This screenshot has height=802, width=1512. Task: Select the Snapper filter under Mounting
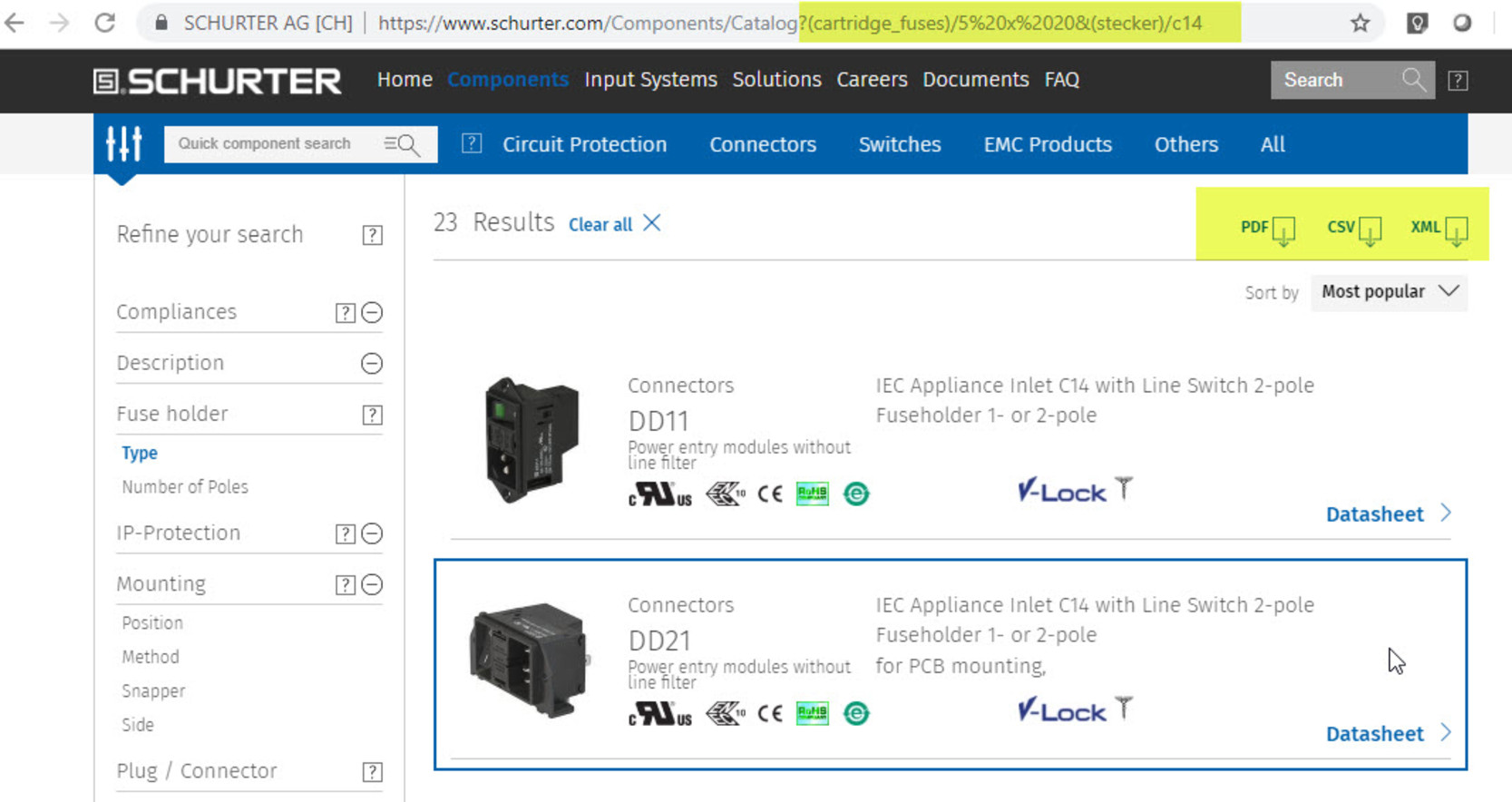[x=153, y=691]
